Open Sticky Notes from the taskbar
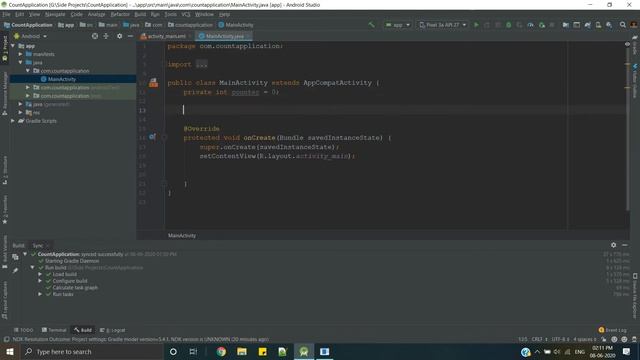Image resolution: width=640 pixels, height=360 pixels. coord(262,351)
